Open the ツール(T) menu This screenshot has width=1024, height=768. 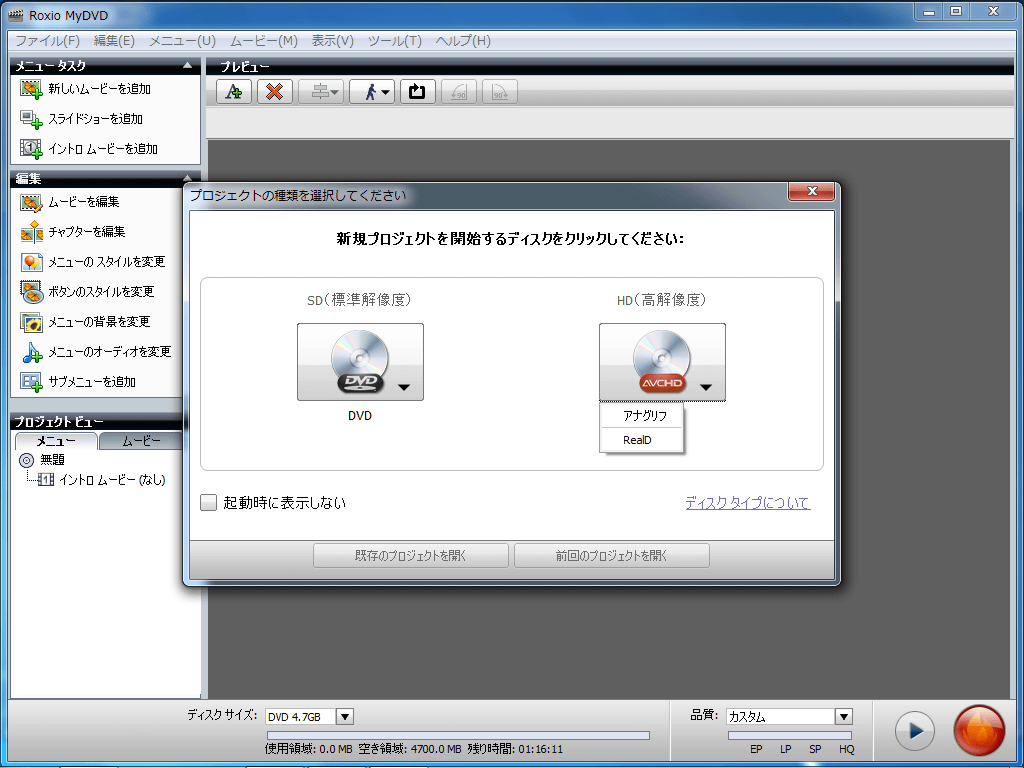pos(395,41)
